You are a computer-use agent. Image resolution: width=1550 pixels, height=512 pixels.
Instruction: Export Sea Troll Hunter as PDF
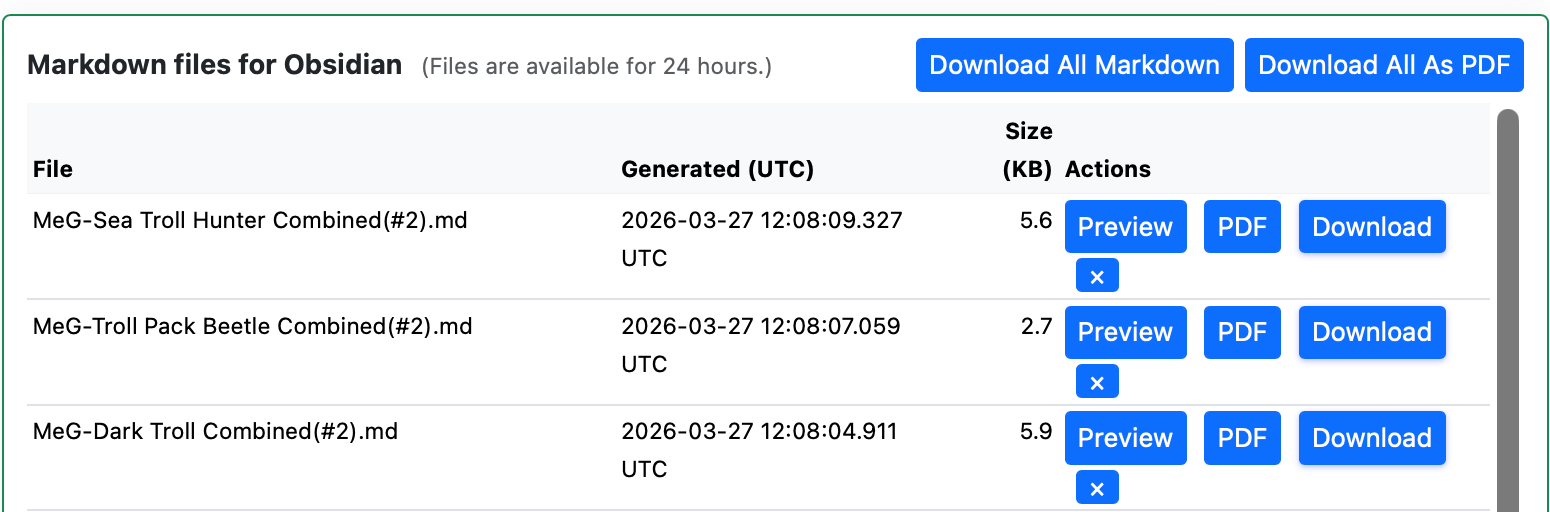(1242, 227)
